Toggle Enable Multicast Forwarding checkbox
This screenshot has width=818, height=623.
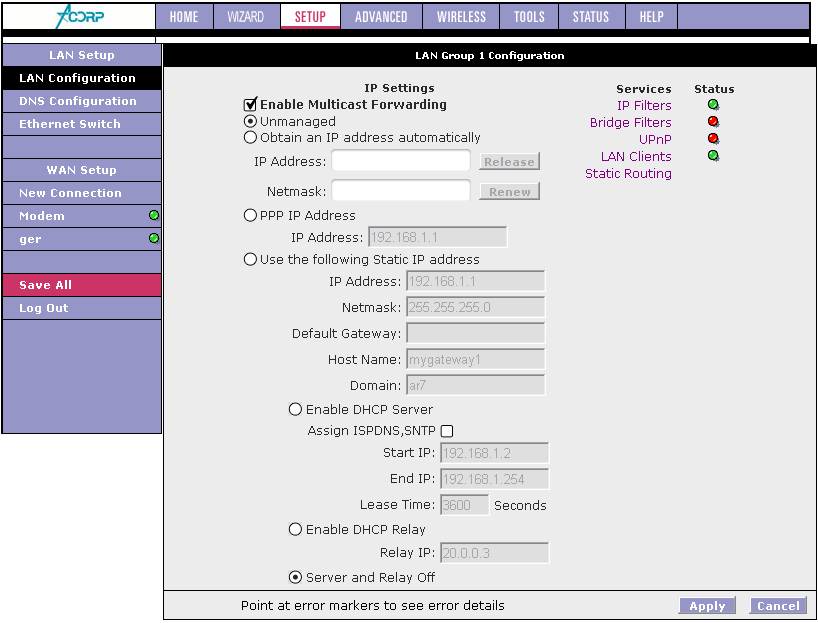251,104
